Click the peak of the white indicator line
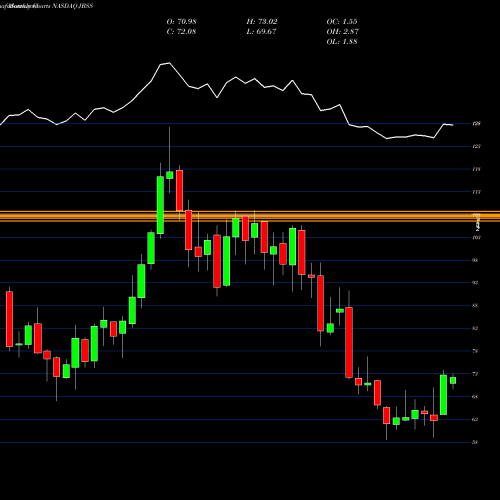 pyautogui.click(x=169, y=63)
